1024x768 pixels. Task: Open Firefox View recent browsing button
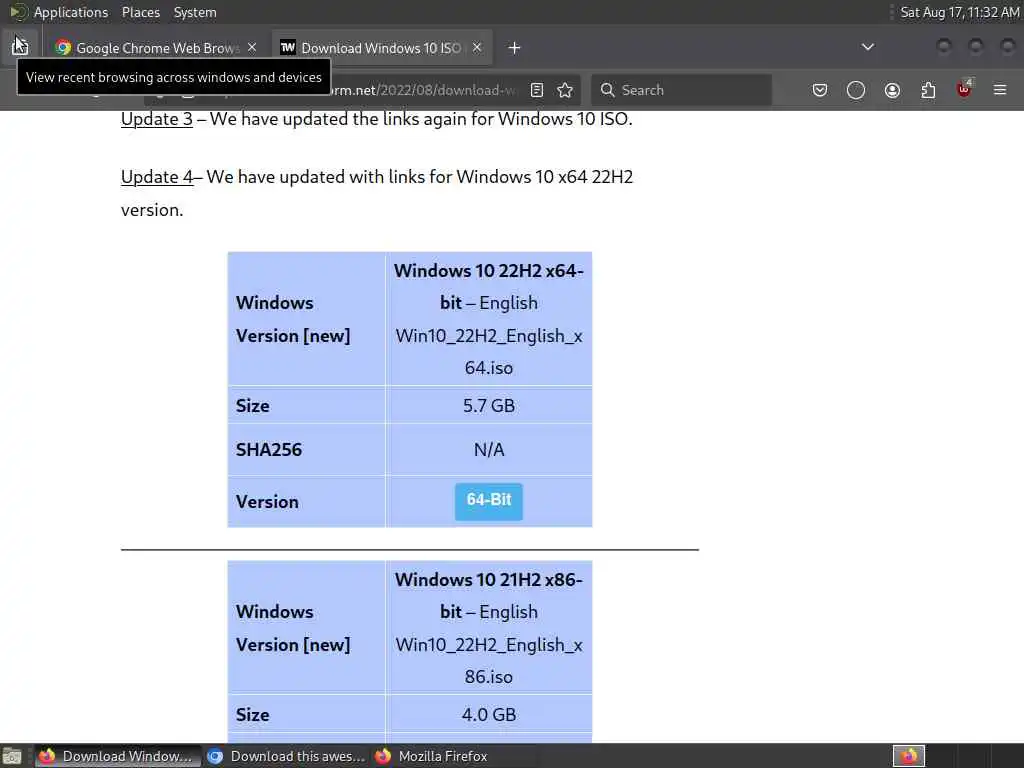pyautogui.click(x=20, y=46)
